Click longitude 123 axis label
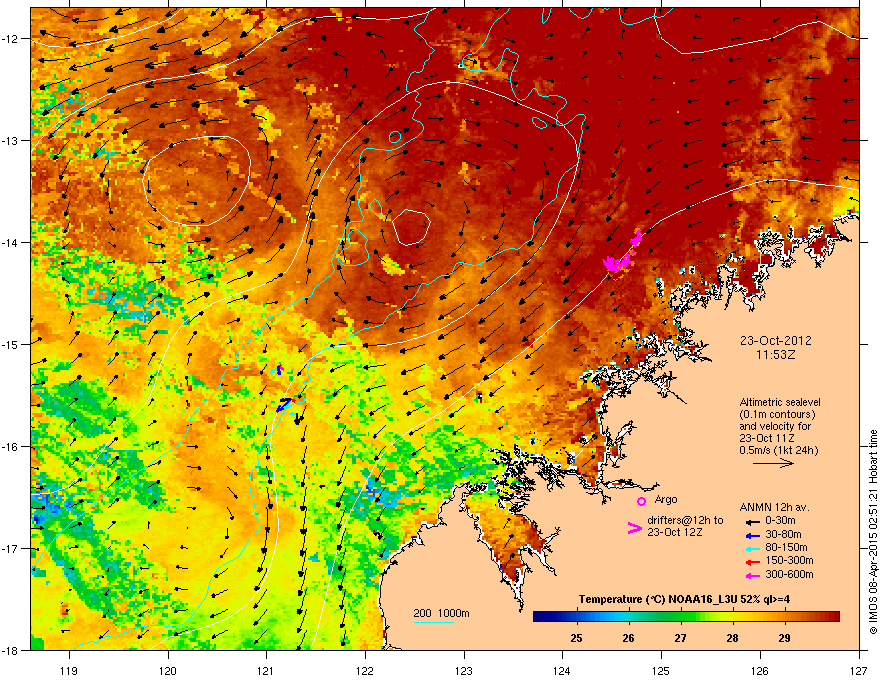This screenshot has width=880, height=680. coord(464,670)
